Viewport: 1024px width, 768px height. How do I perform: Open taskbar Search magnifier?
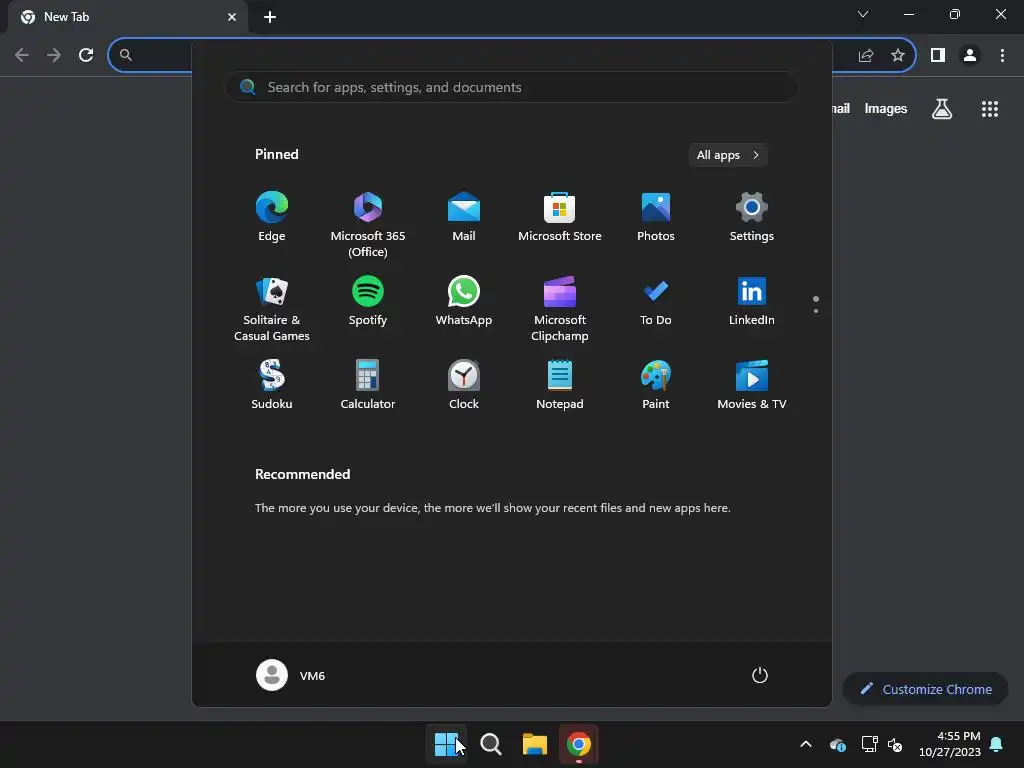(490, 744)
